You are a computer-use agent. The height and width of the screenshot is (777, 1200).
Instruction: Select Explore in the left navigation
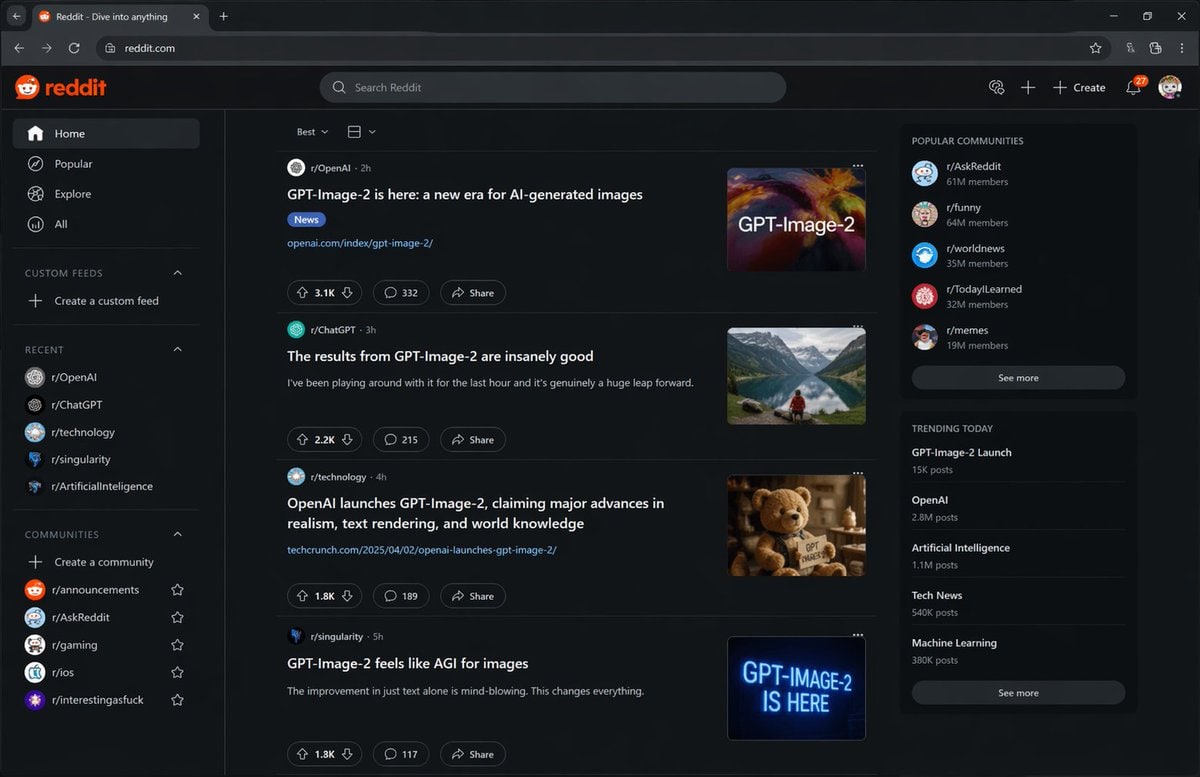[x=72, y=194]
